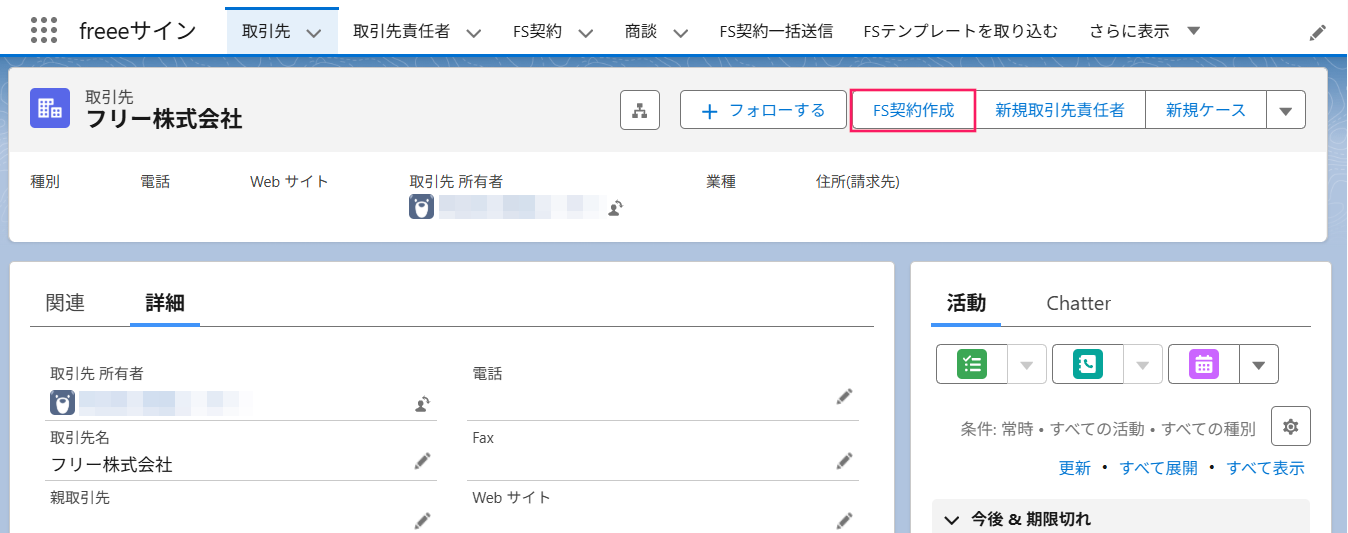Edit the 電話 field pencil

pyautogui.click(x=845, y=397)
